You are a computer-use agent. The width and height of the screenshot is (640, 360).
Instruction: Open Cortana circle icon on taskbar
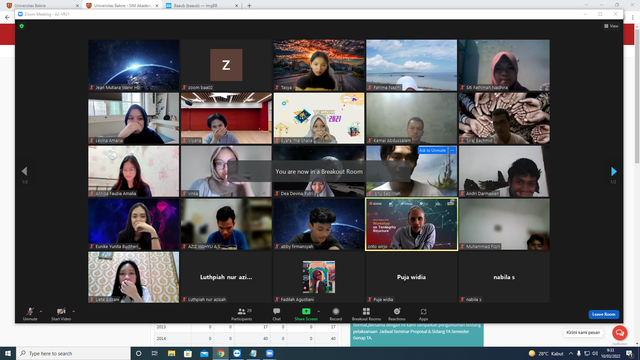[138, 353]
